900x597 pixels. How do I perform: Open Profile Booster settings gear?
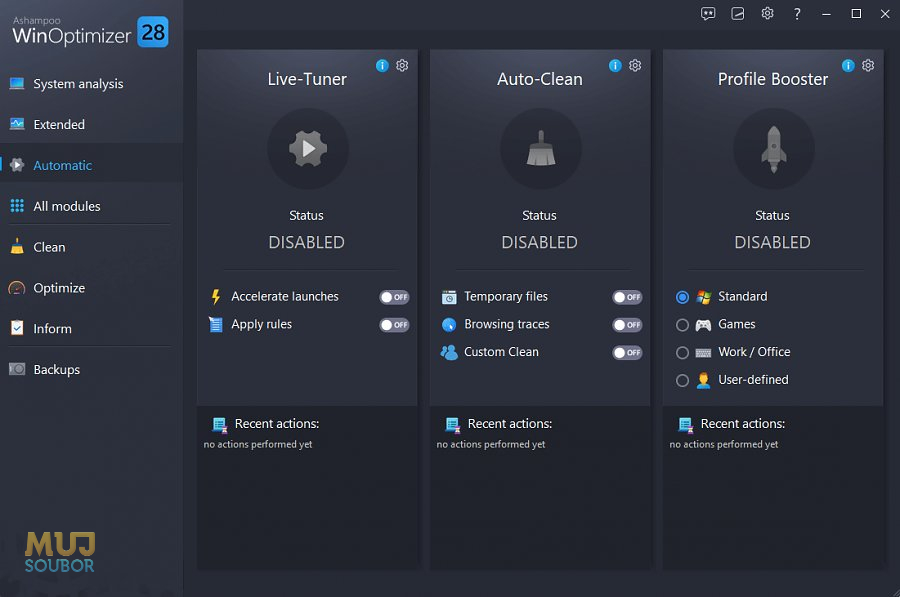[868, 65]
